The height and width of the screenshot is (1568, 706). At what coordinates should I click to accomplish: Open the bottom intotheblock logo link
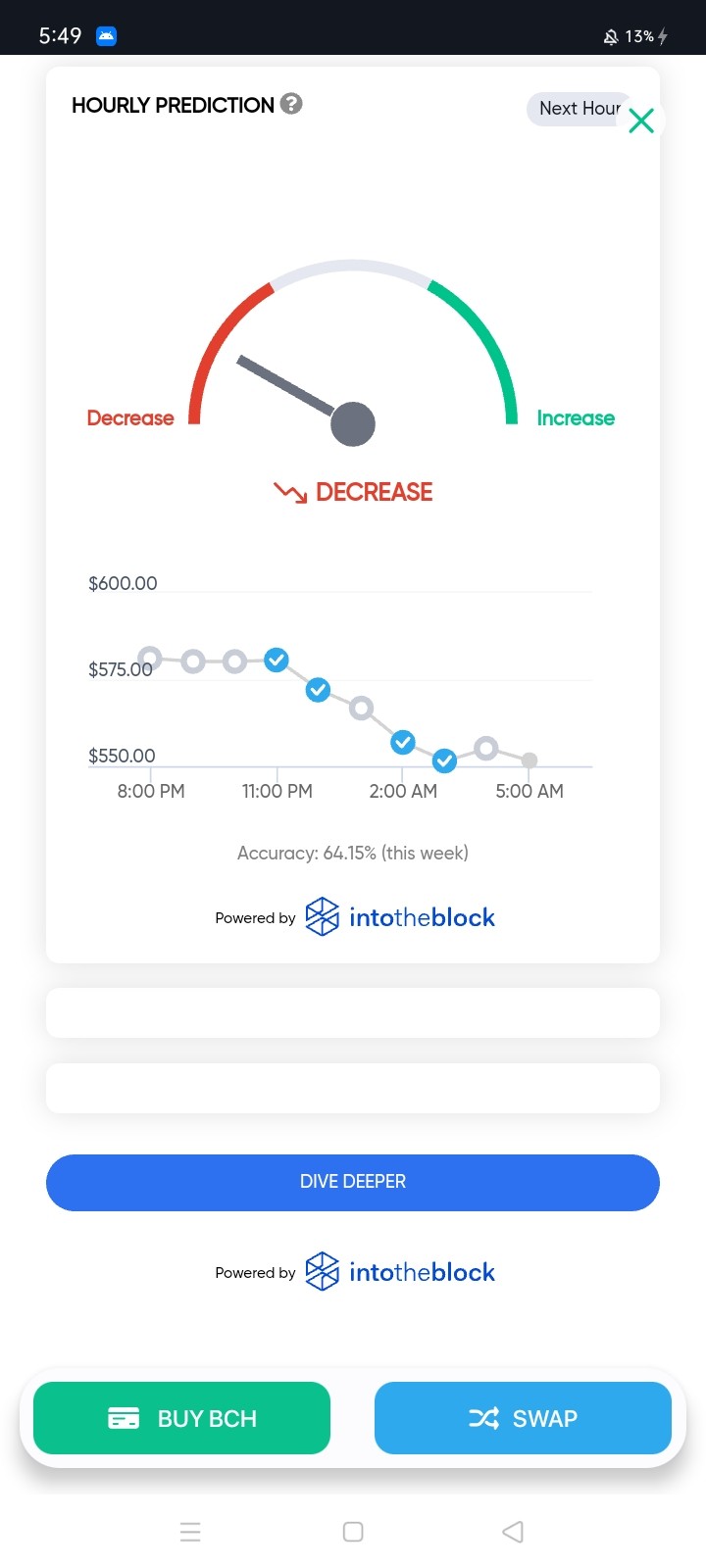point(400,1272)
